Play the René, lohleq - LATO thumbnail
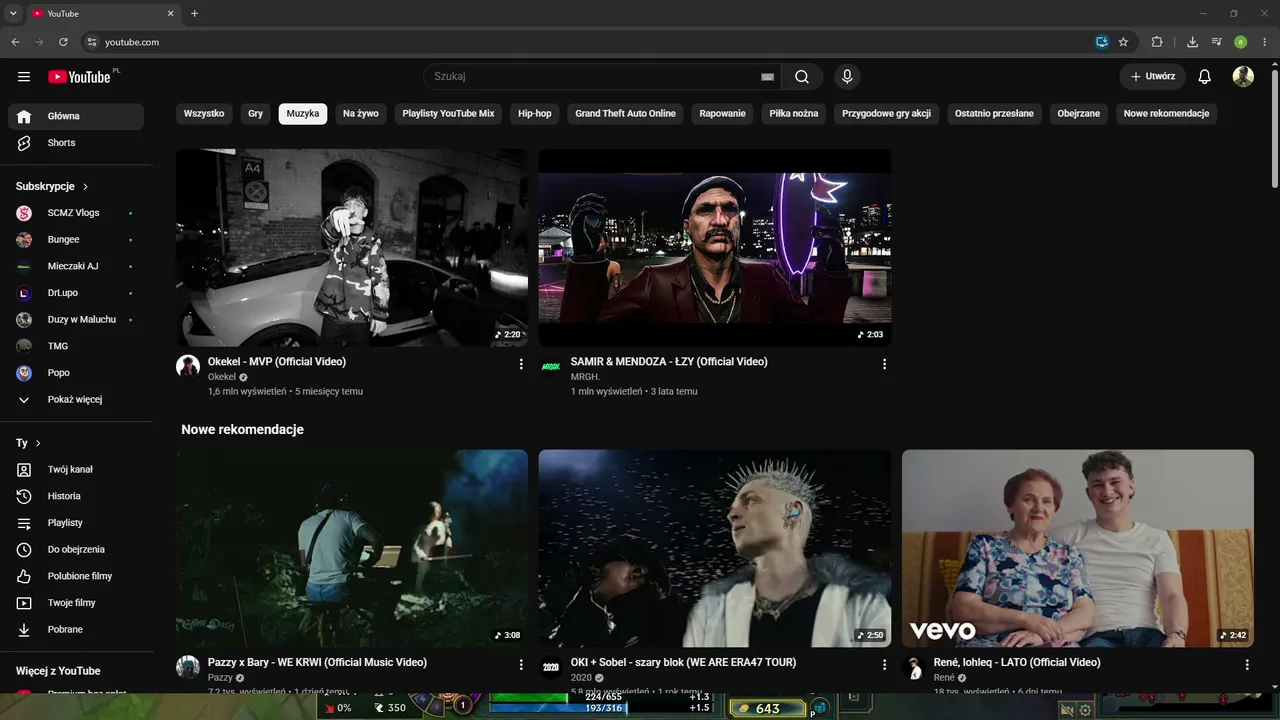 point(1078,548)
